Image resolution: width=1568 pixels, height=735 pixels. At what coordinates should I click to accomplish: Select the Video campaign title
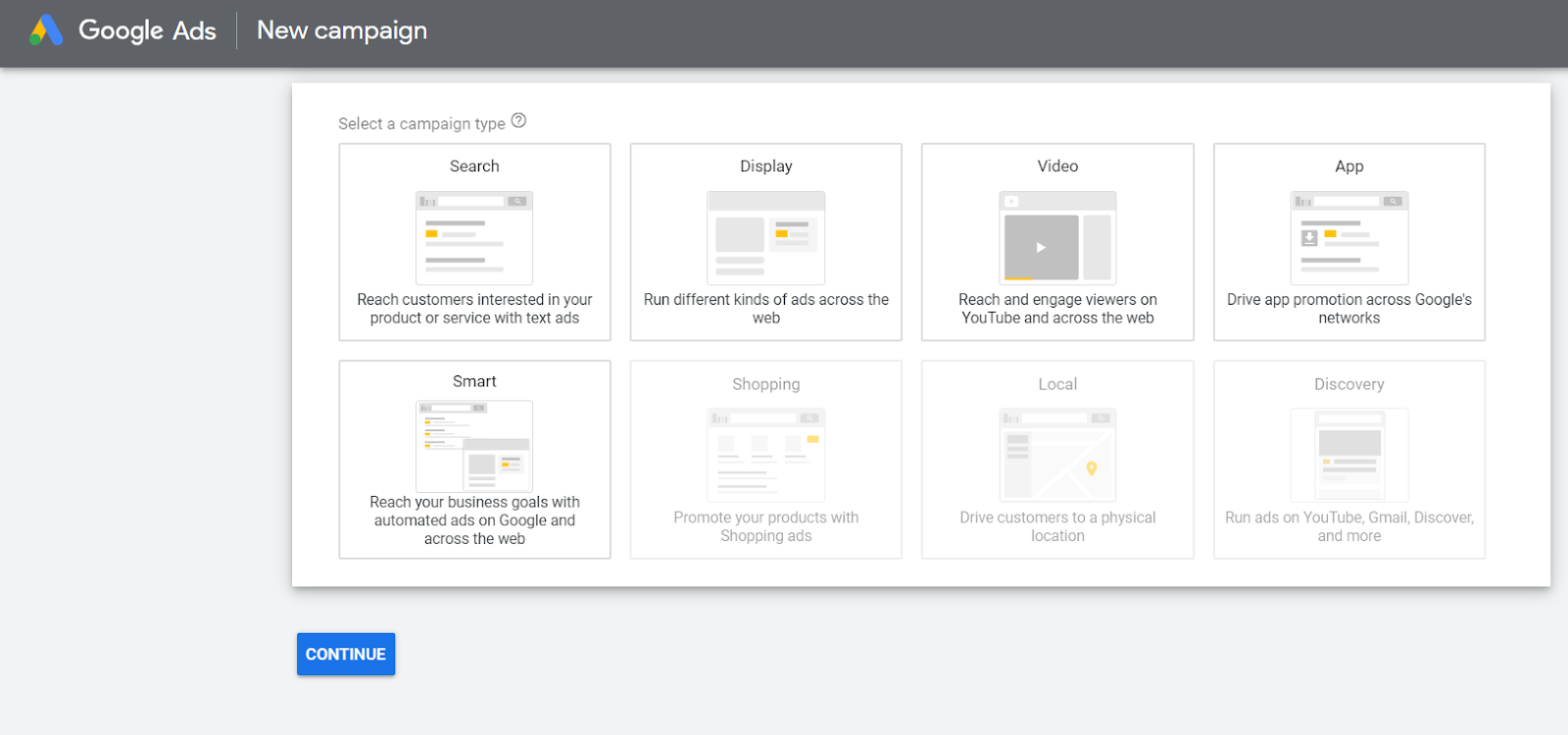[1057, 167]
